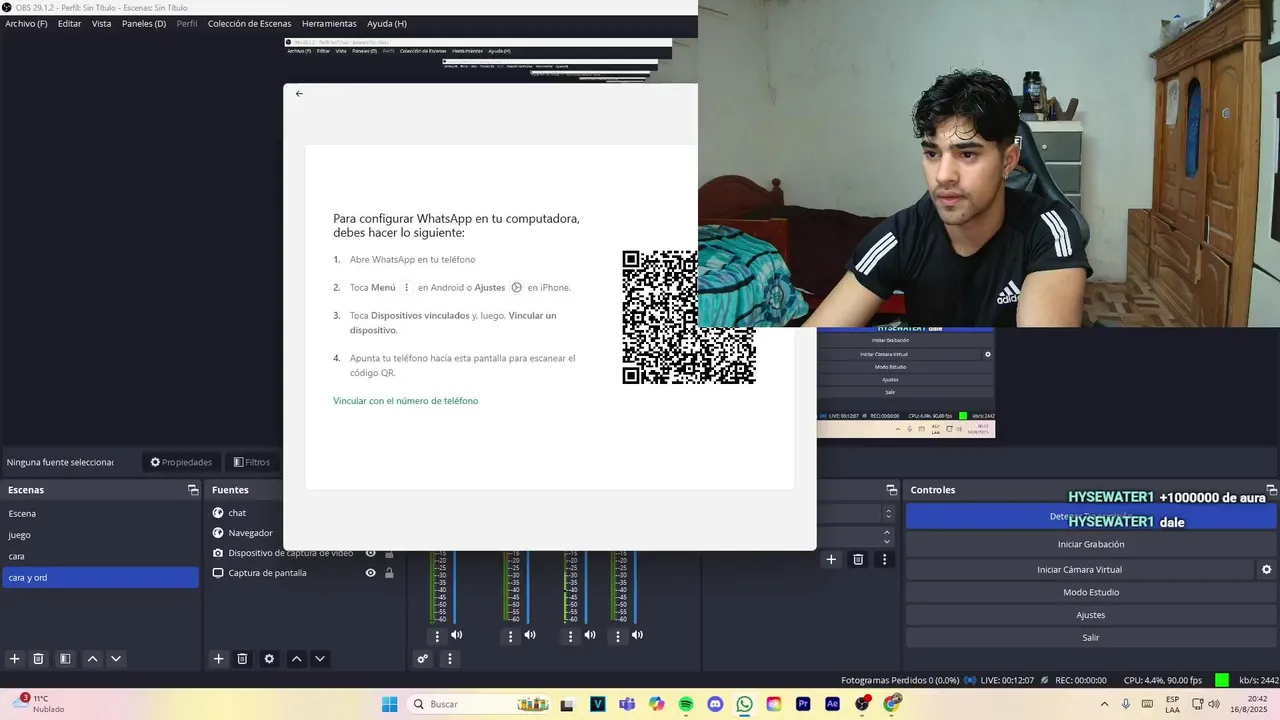
Task: Mute the fourth audio mixer channel
Action: [x=637, y=635]
